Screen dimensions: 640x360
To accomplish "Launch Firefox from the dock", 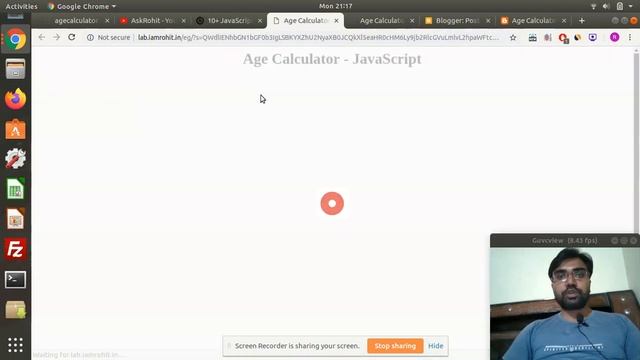I will click(16, 99).
